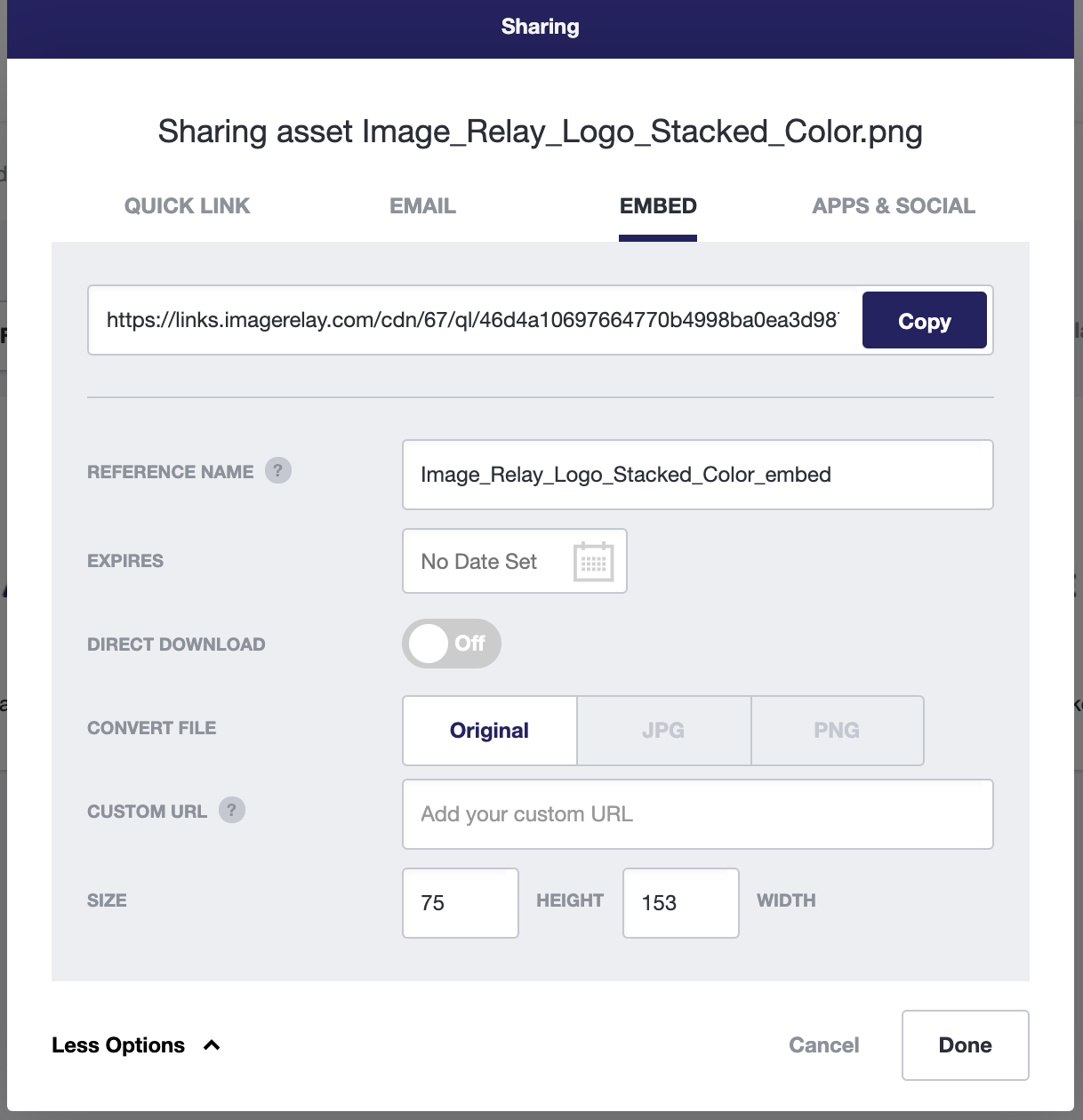Click the Add your custom URL field
This screenshot has height=1120, width=1083.
(x=698, y=814)
